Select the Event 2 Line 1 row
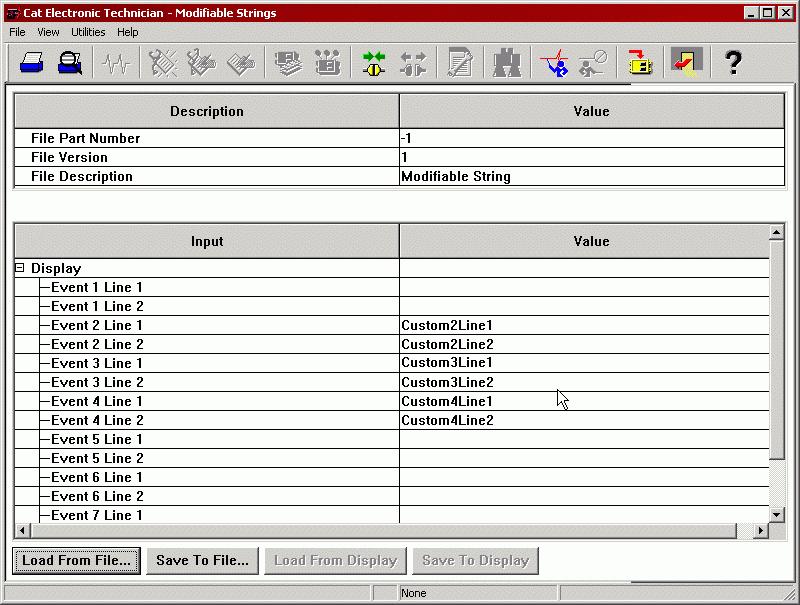 tap(392, 325)
